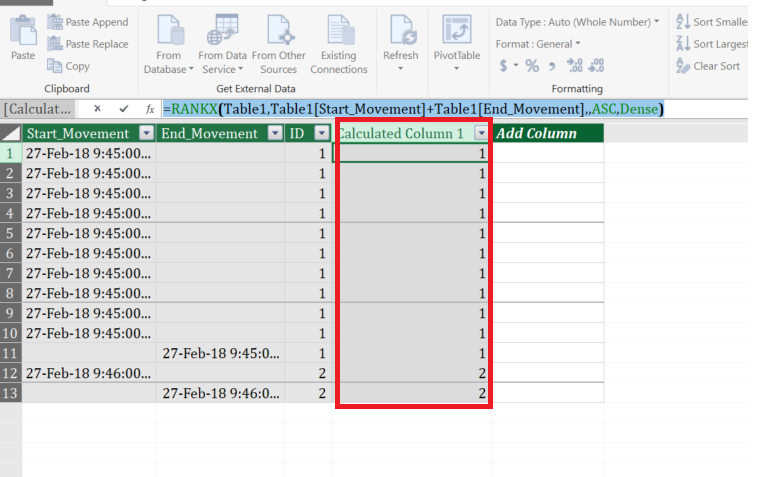Screen dimensions: 757x477
Task: Select Paste Replace
Action: (88, 44)
